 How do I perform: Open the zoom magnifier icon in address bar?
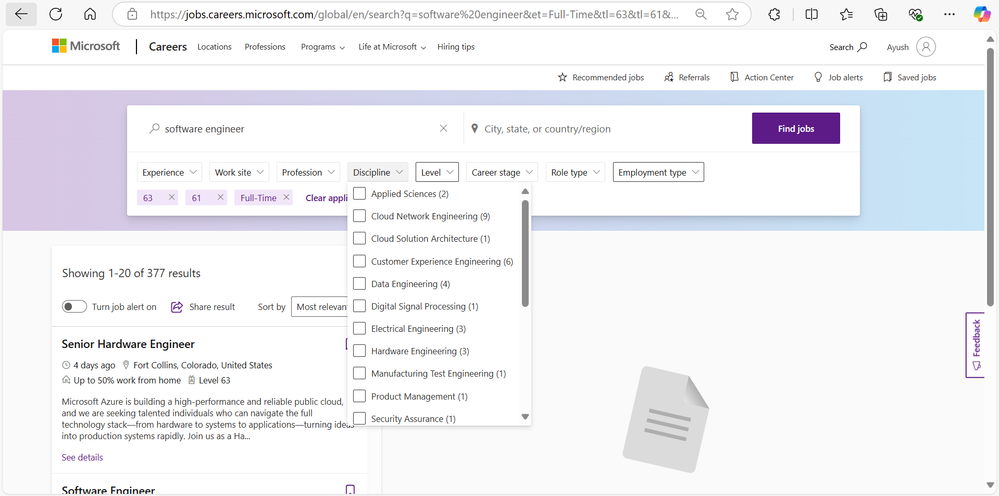[x=701, y=14]
